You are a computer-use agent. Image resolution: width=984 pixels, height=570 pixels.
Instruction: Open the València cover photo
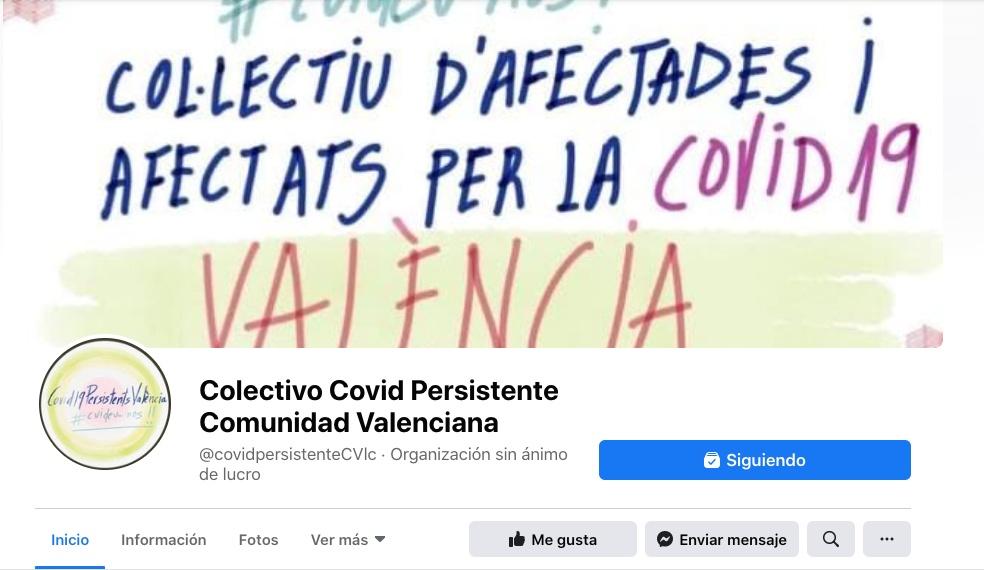click(x=474, y=173)
